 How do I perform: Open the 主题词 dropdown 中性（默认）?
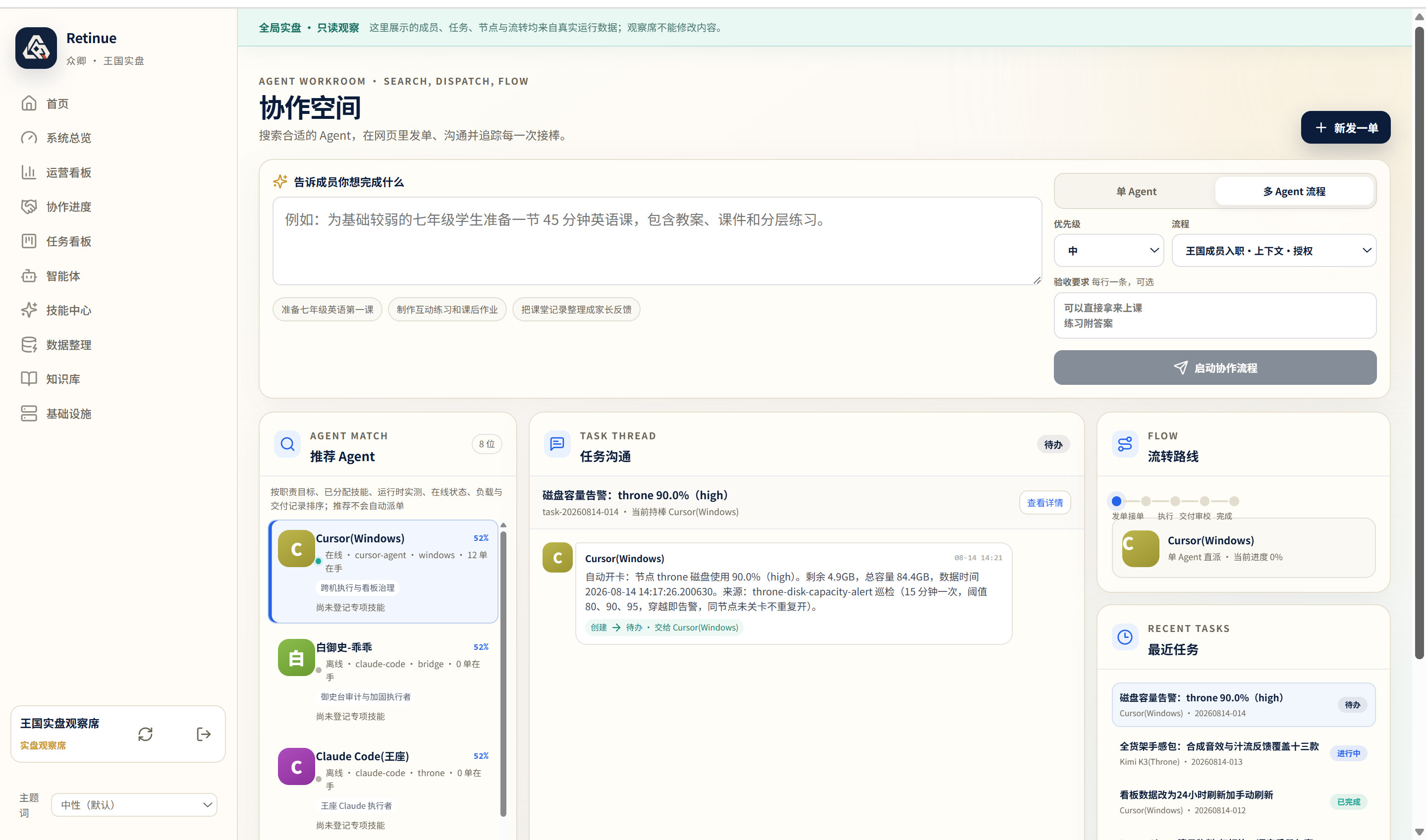[x=134, y=805]
